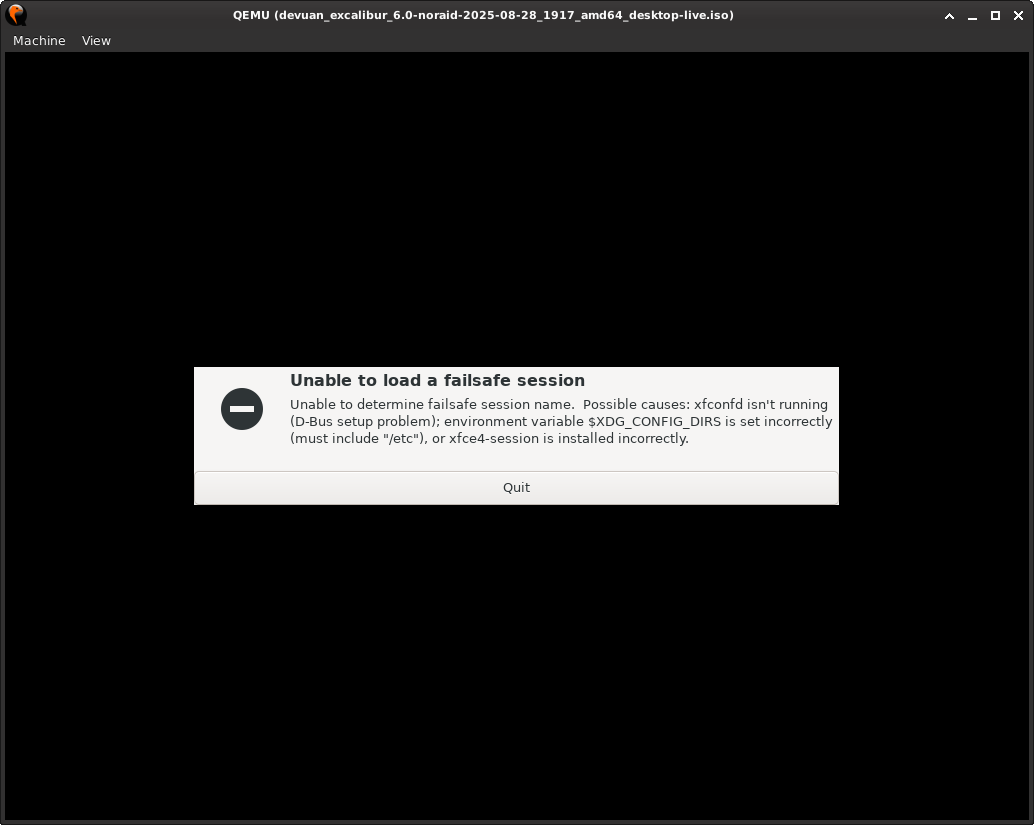The image size is (1034, 825).
Task: Maximize the QEMU window
Action: click(995, 16)
